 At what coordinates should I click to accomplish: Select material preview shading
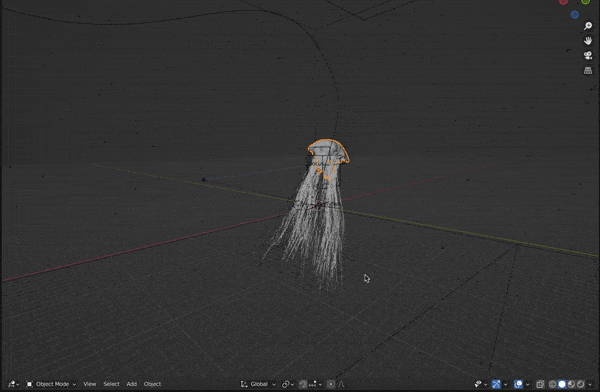tap(571, 384)
